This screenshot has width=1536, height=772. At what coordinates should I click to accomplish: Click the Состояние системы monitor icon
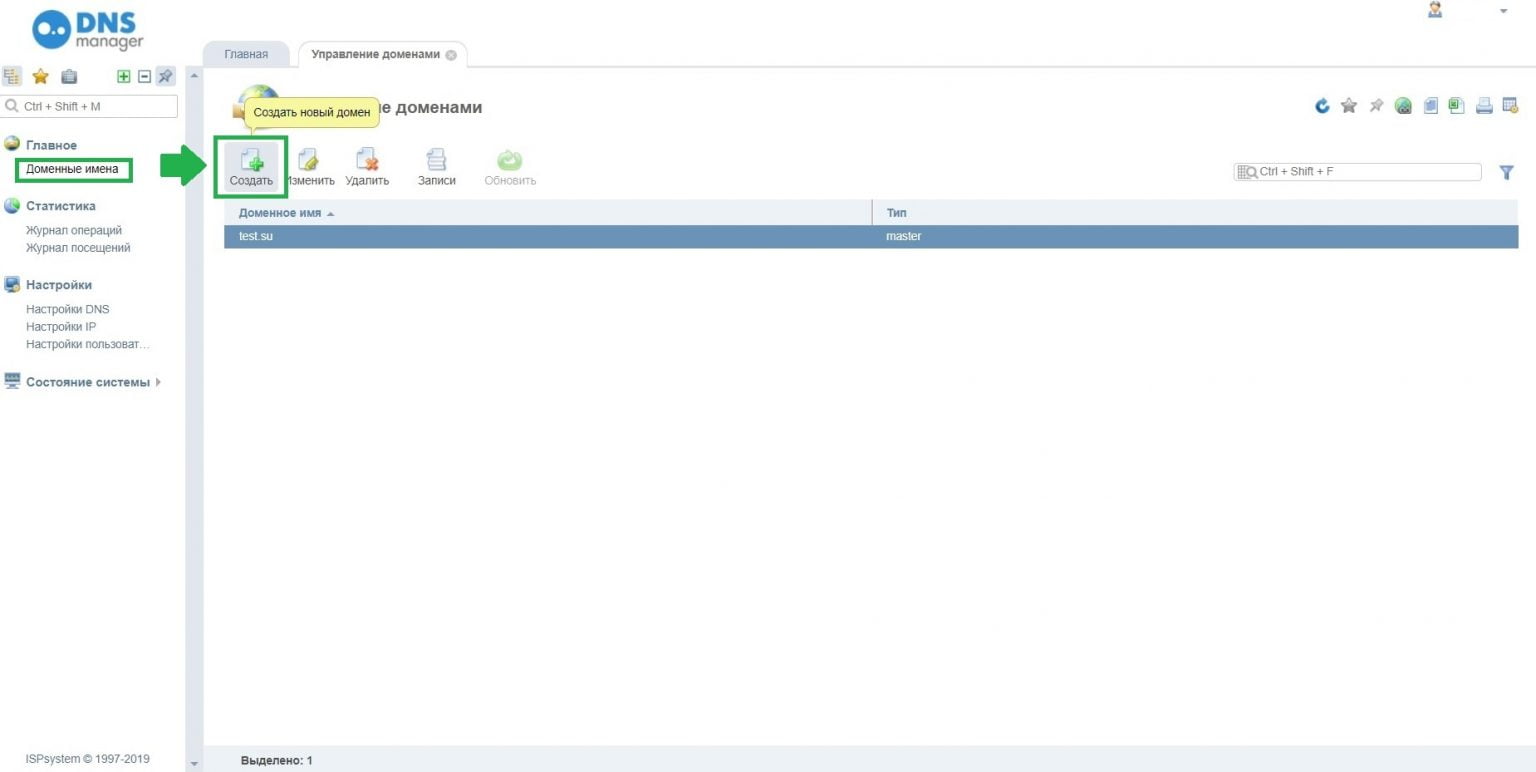point(12,381)
